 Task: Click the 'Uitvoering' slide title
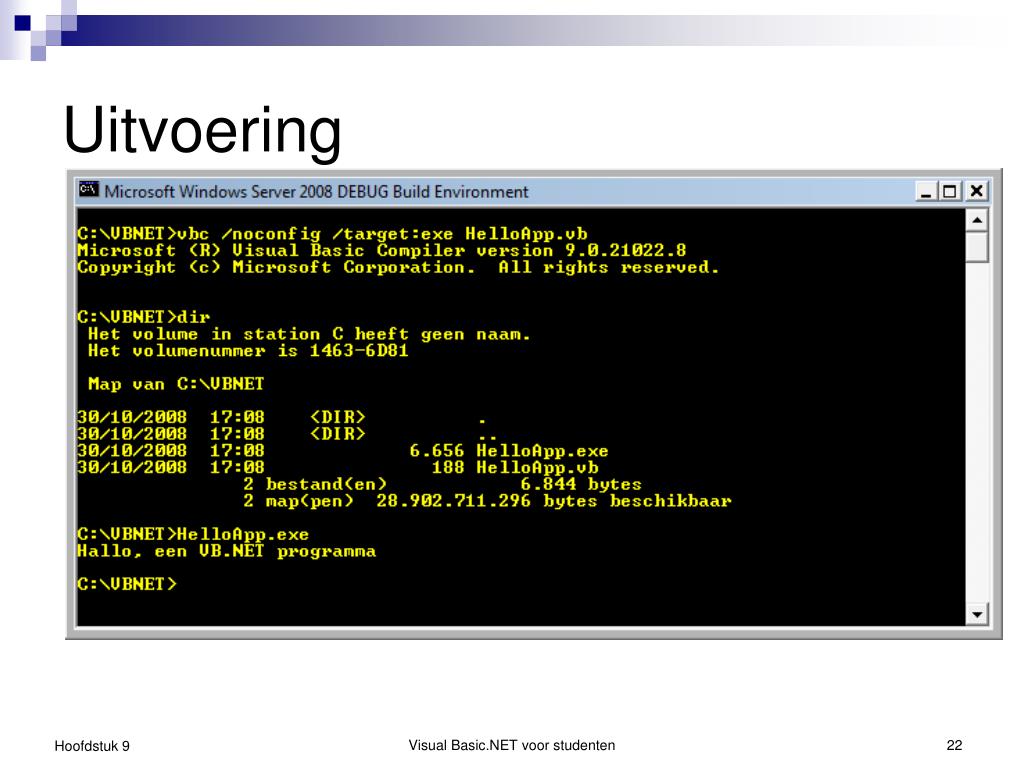[x=202, y=131]
